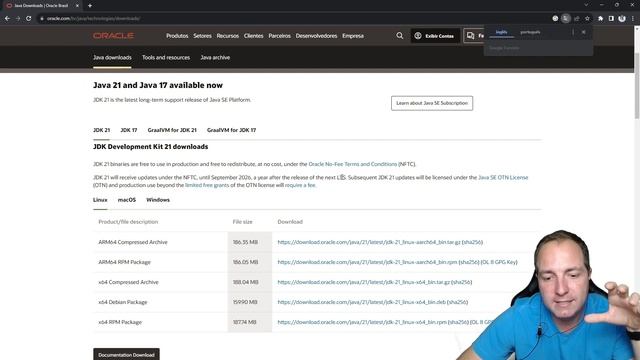Close the Google Translate popup
The width and height of the screenshot is (640, 360).
pos(584,32)
